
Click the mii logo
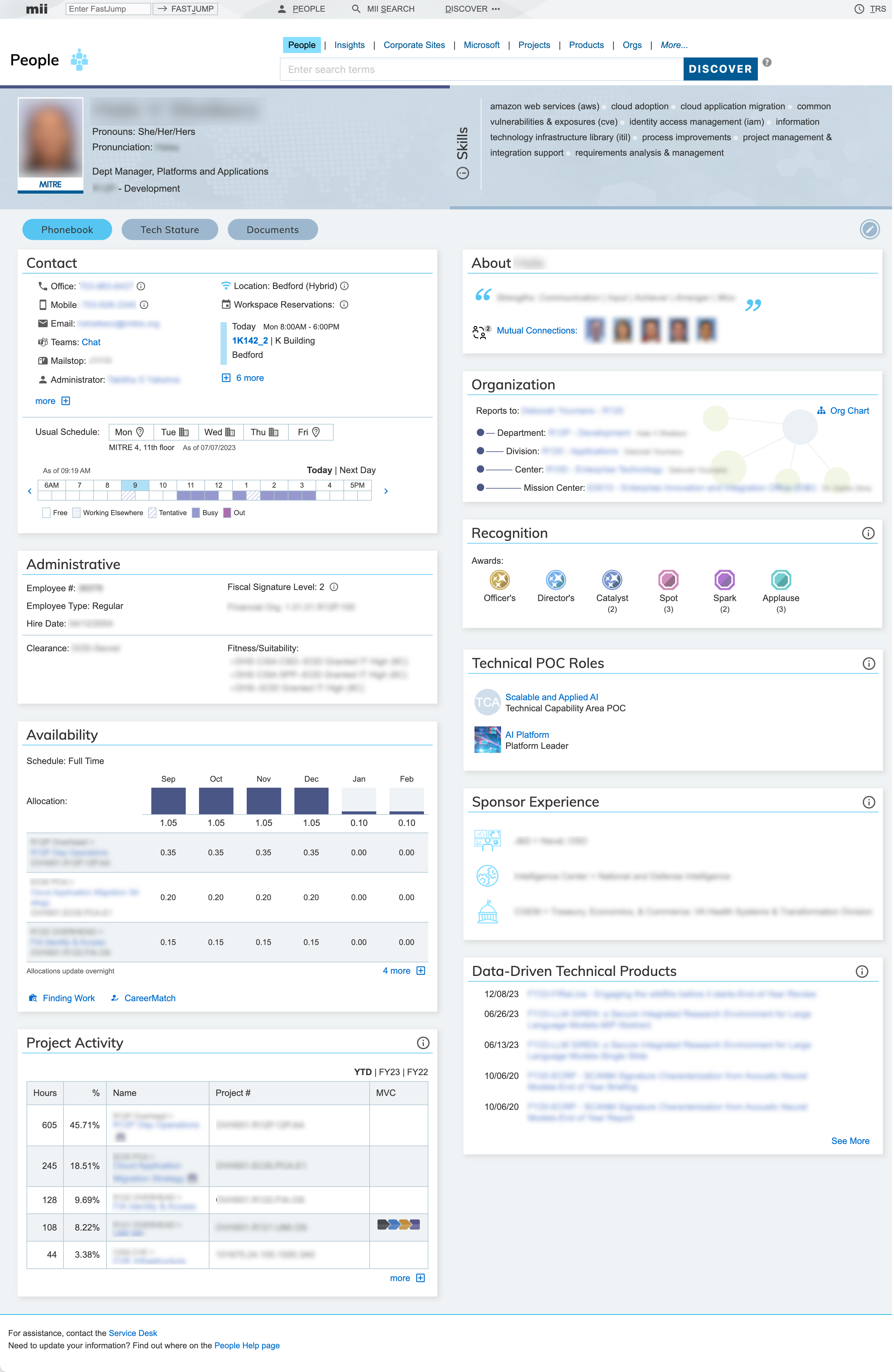click(36, 9)
